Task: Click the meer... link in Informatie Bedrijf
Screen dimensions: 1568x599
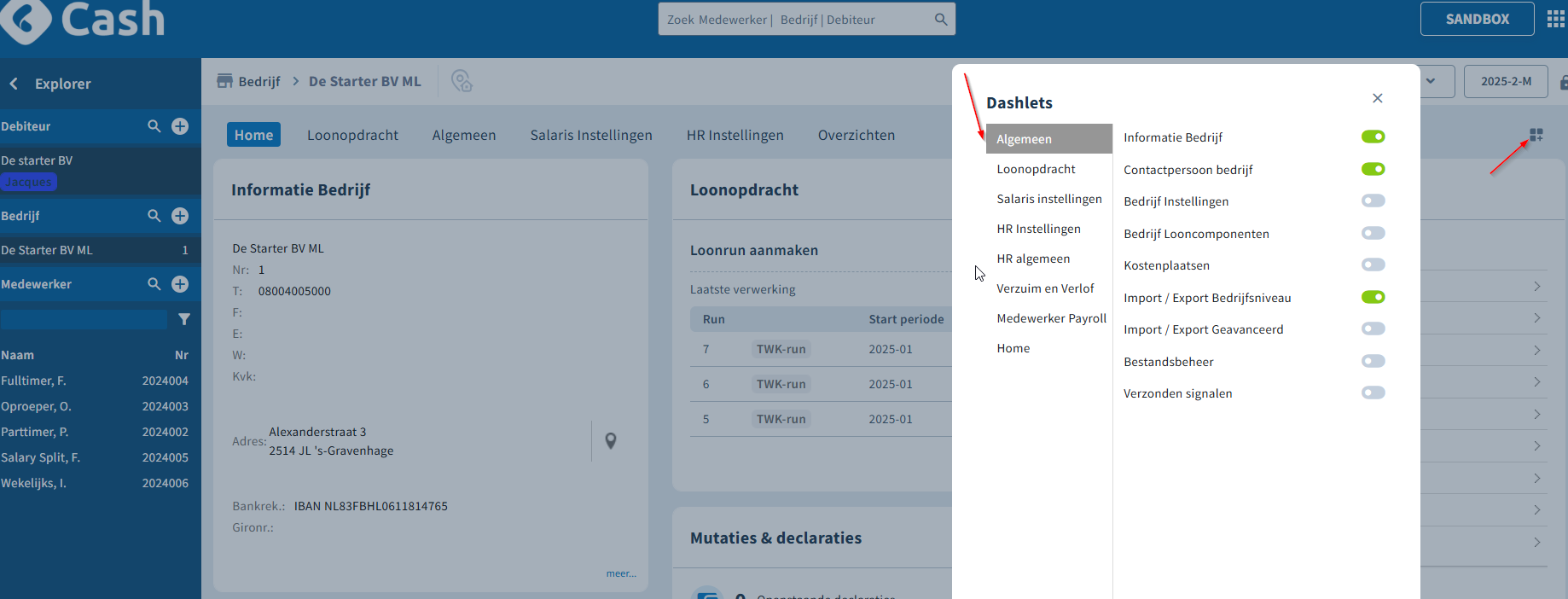Action: click(x=620, y=573)
